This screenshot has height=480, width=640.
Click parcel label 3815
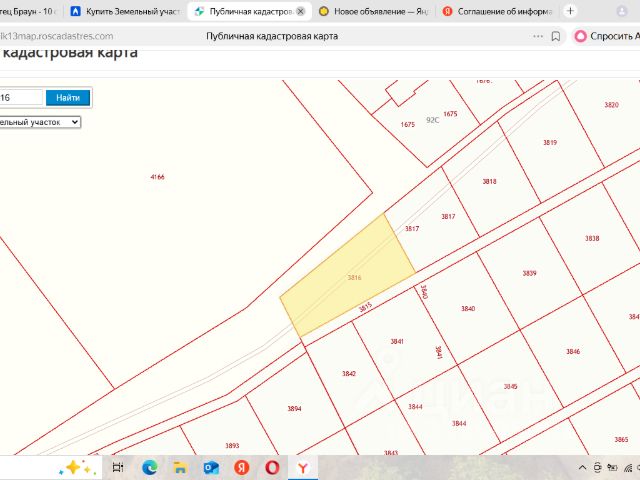click(365, 307)
